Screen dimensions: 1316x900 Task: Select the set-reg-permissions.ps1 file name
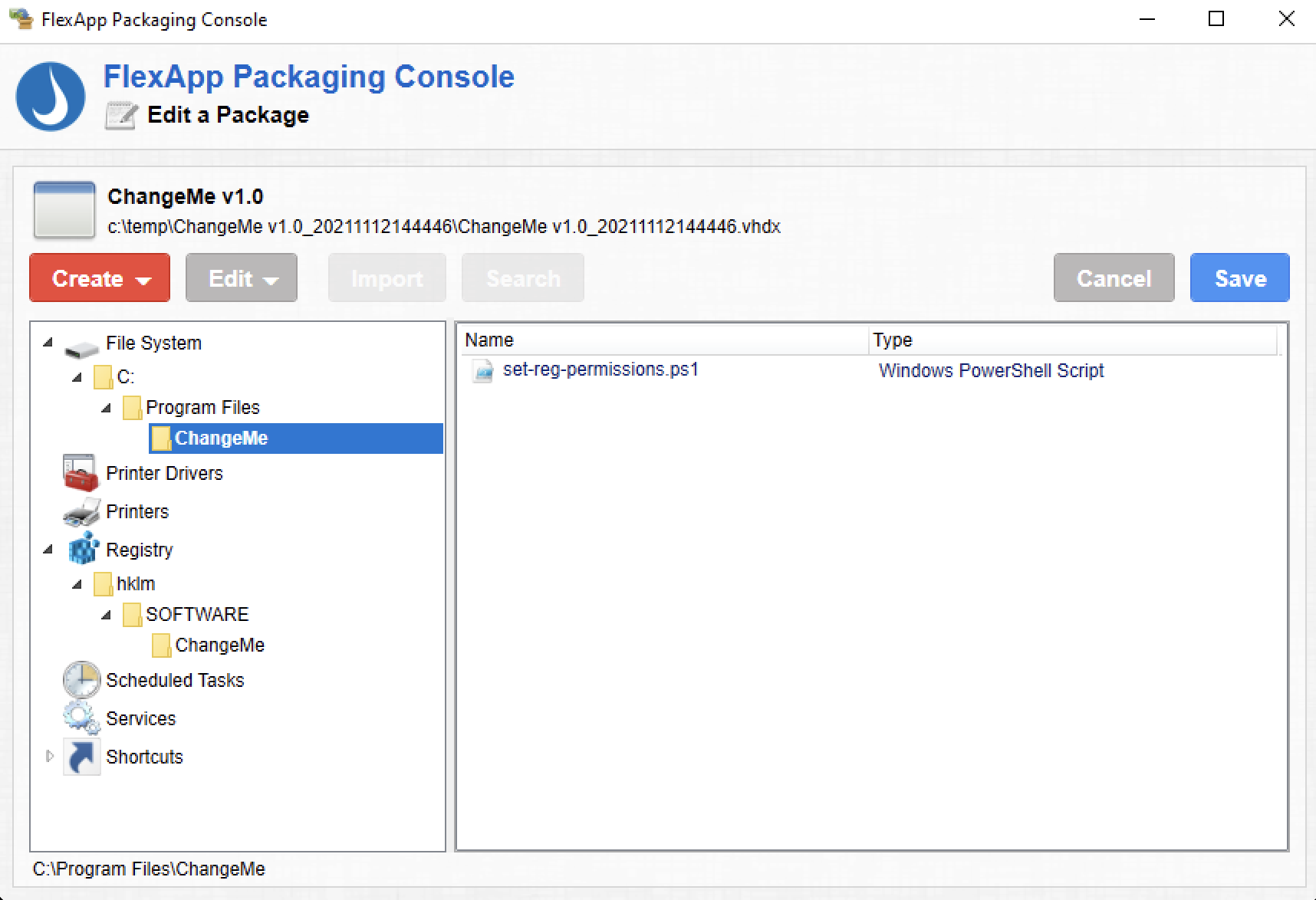600,370
